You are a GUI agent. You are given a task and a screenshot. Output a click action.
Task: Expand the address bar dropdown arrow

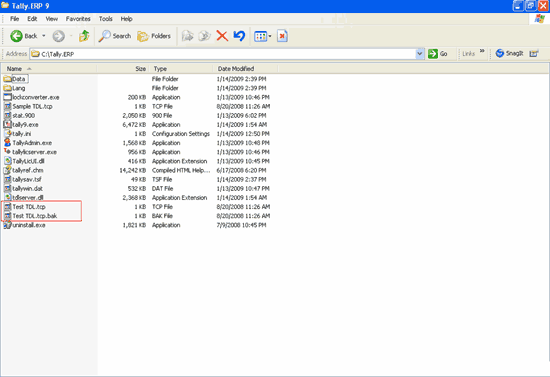pos(420,54)
